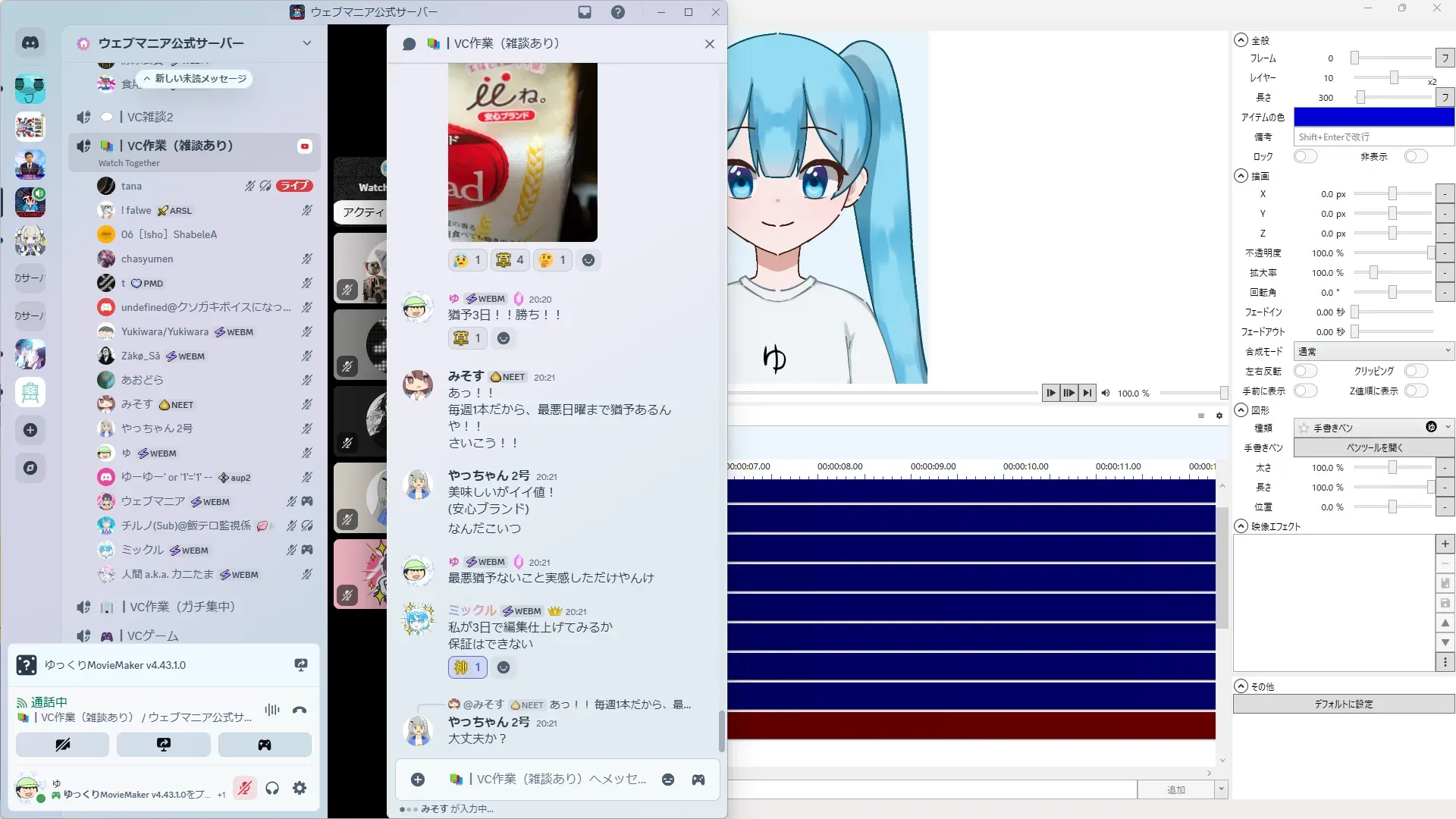Screen dimensions: 1456x819
Task: Expand the ウェブマニア公式サーバー server menu
Action: 306,43
